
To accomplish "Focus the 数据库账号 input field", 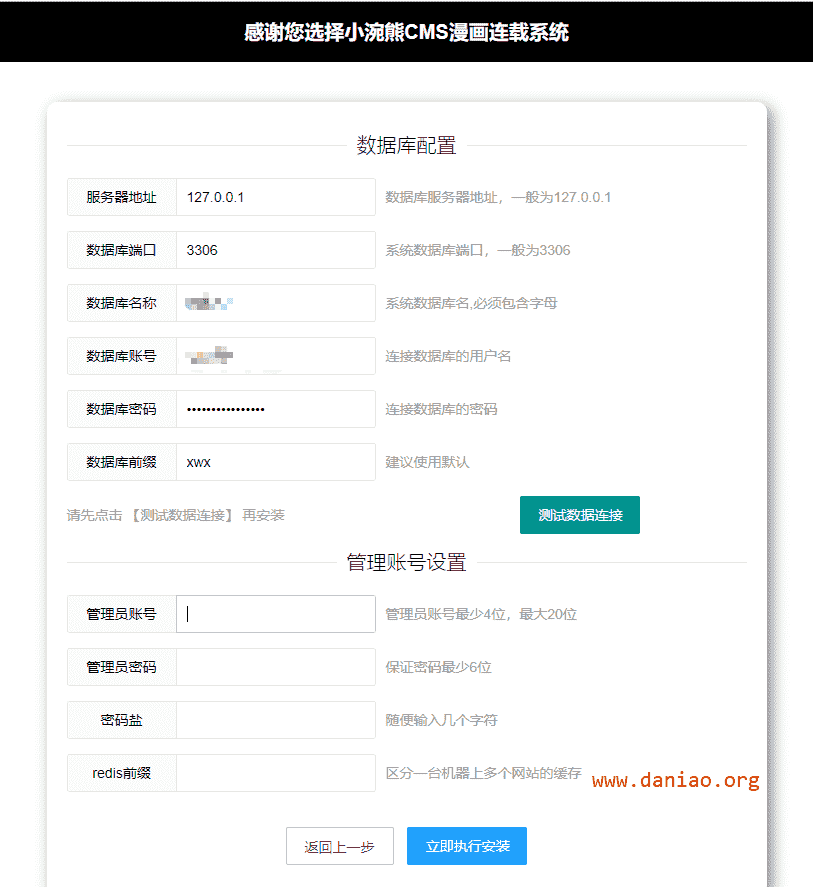I will pyautogui.click(x=276, y=356).
